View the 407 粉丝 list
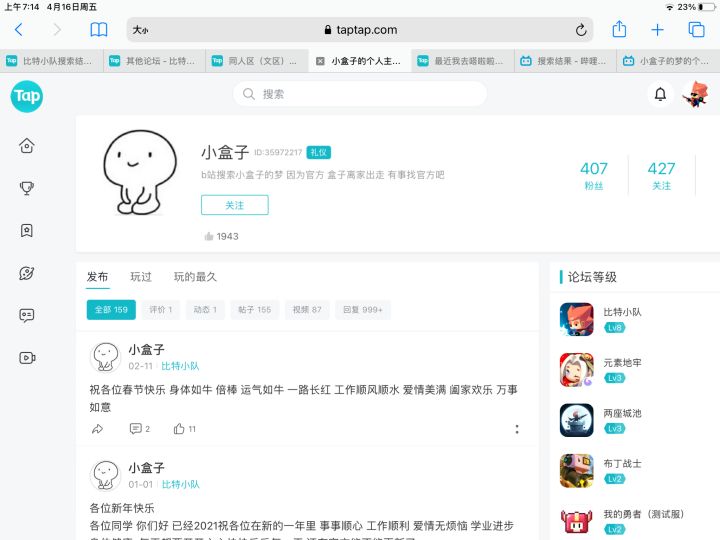The width and height of the screenshot is (720, 540). 594,175
